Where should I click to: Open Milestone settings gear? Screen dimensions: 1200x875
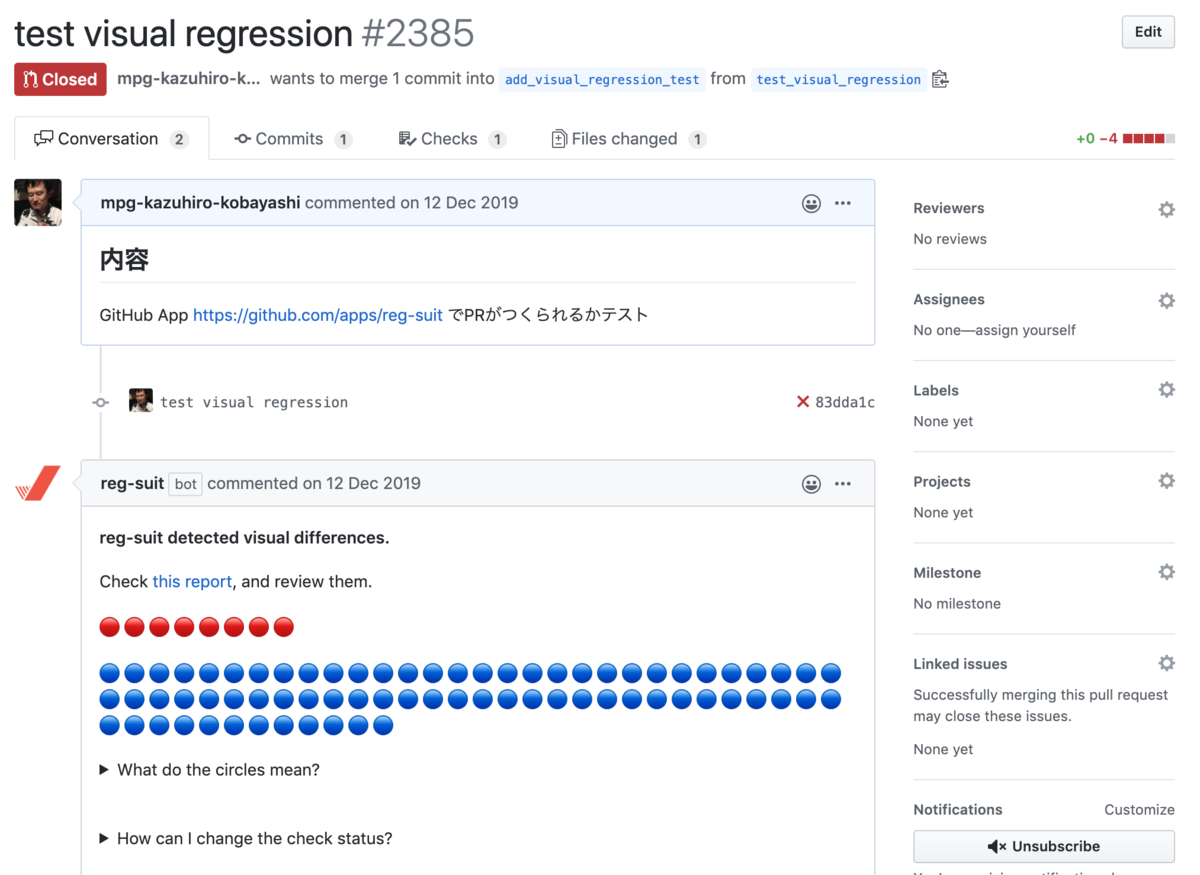click(x=1166, y=572)
